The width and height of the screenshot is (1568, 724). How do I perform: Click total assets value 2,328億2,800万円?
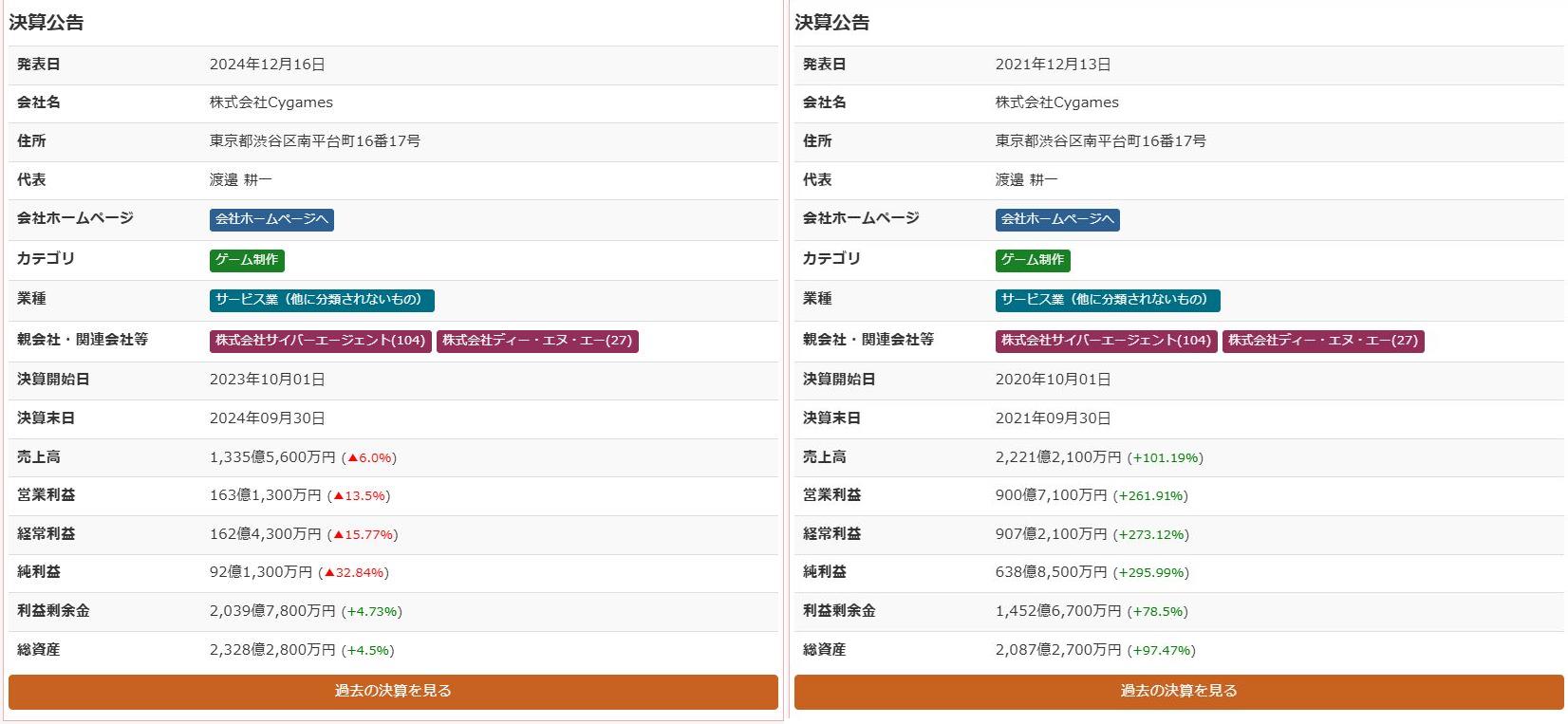pyautogui.click(x=272, y=650)
